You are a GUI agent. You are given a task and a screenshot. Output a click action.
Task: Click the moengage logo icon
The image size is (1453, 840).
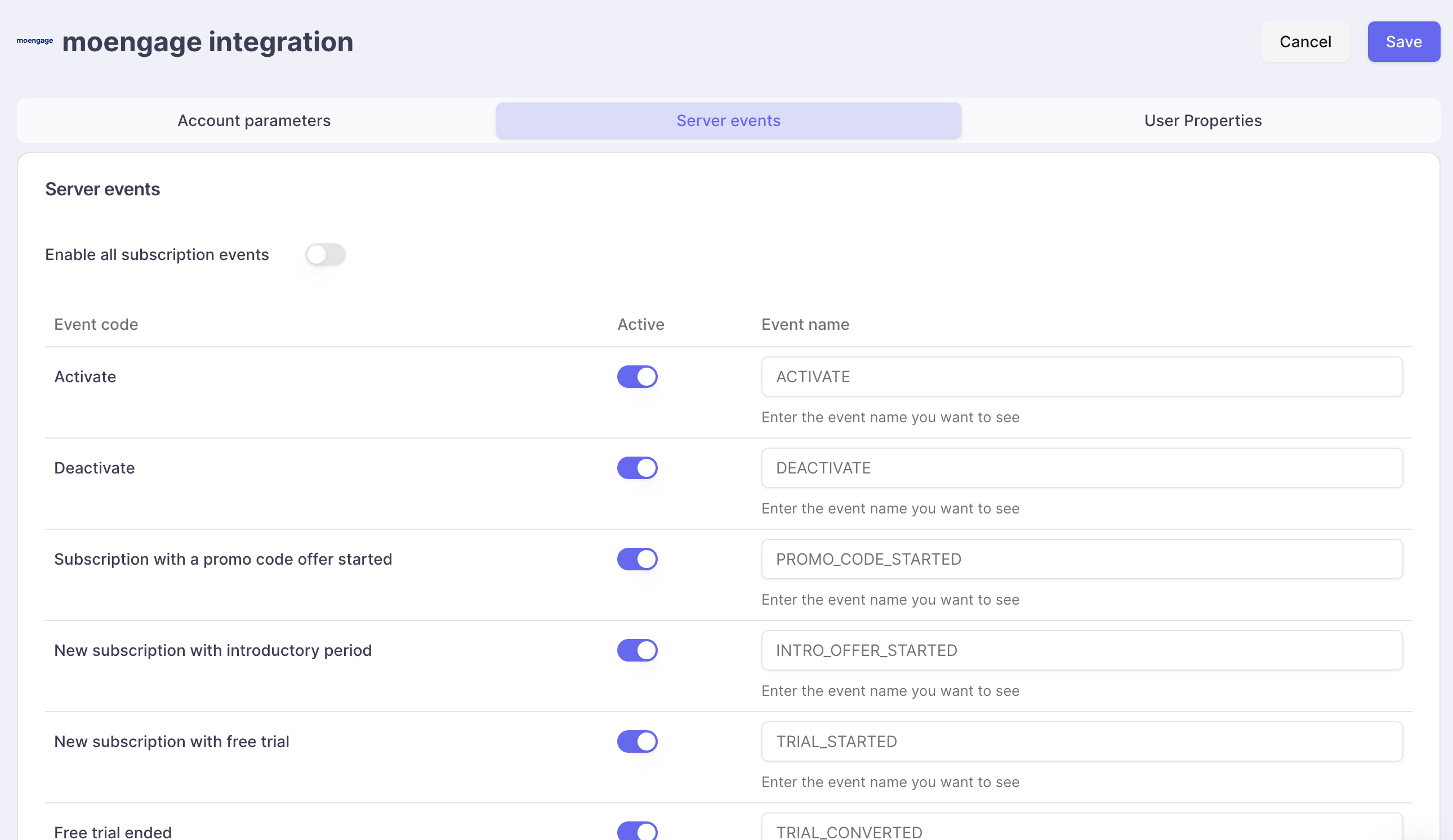tap(34, 41)
